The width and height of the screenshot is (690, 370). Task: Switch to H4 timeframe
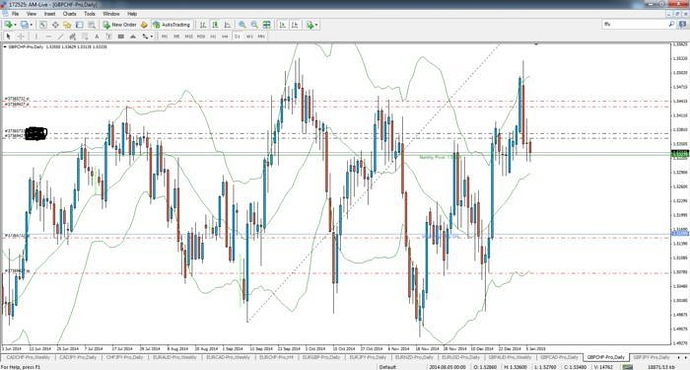click(225, 37)
